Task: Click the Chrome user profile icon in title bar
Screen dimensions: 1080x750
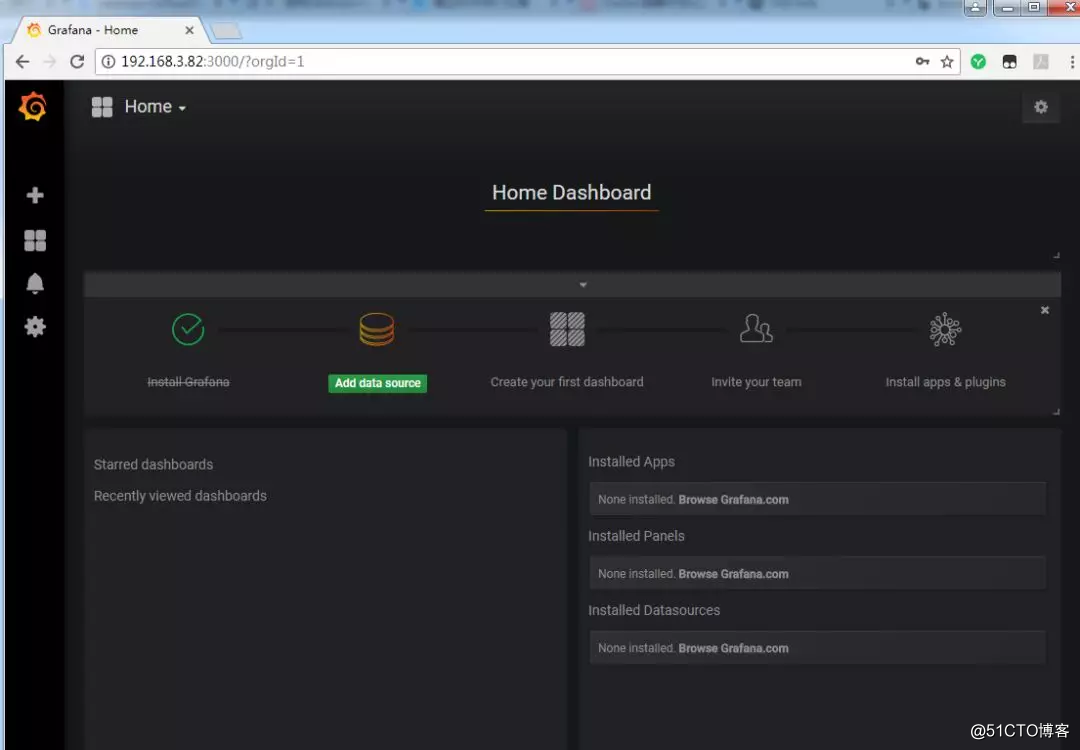Action: click(975, 8)
